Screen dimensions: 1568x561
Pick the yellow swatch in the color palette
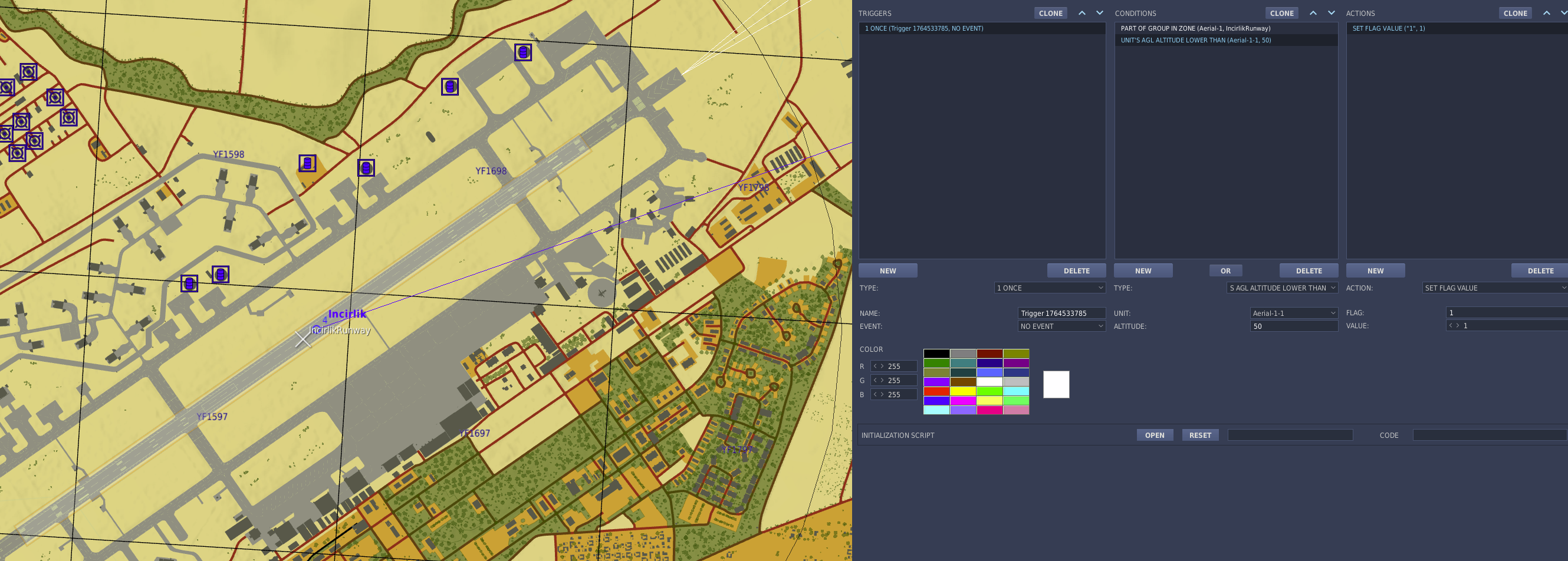pyautogui.click(x=963, y=391)
